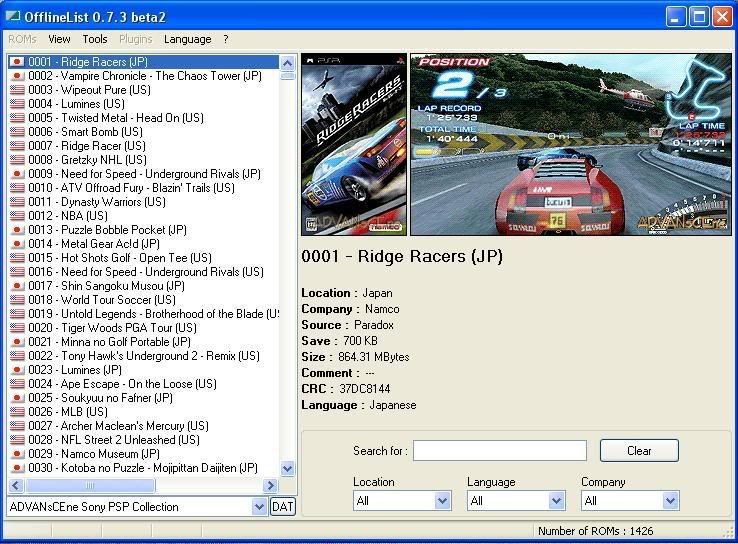The width and height of the screenshot is (738, 544).
Task: Open the Location filter dropdown
Action: pyautogui.click(x=442, y=501)
